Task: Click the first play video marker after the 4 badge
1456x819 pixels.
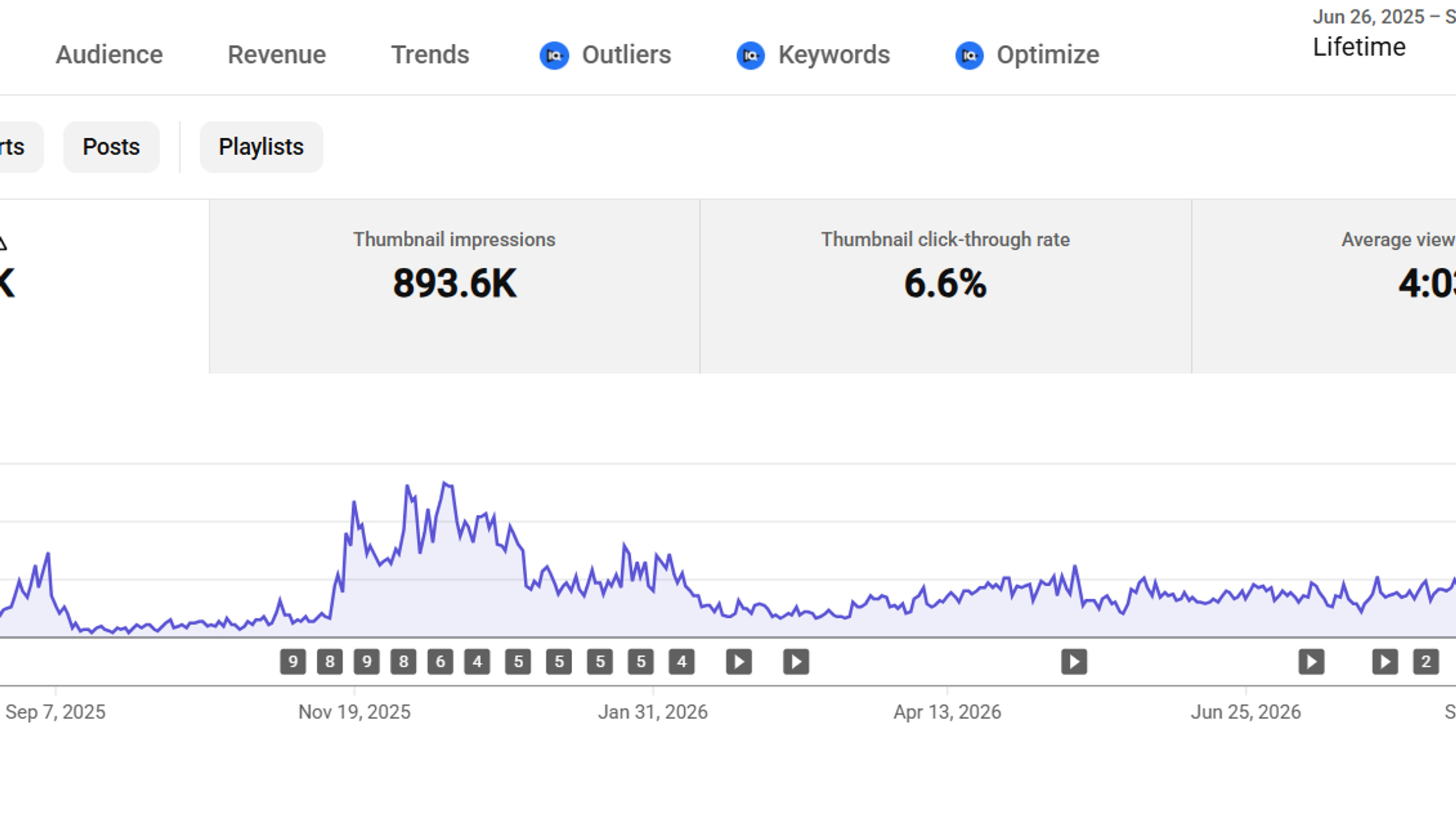Action: pyautogui.click(x=739, y=662)
